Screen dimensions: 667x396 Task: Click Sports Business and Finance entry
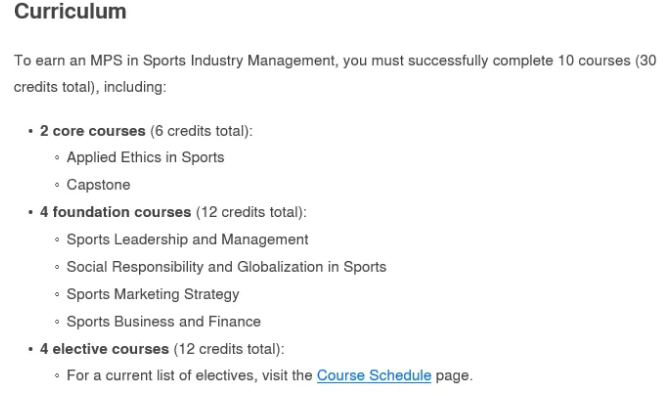coord(163,322)
